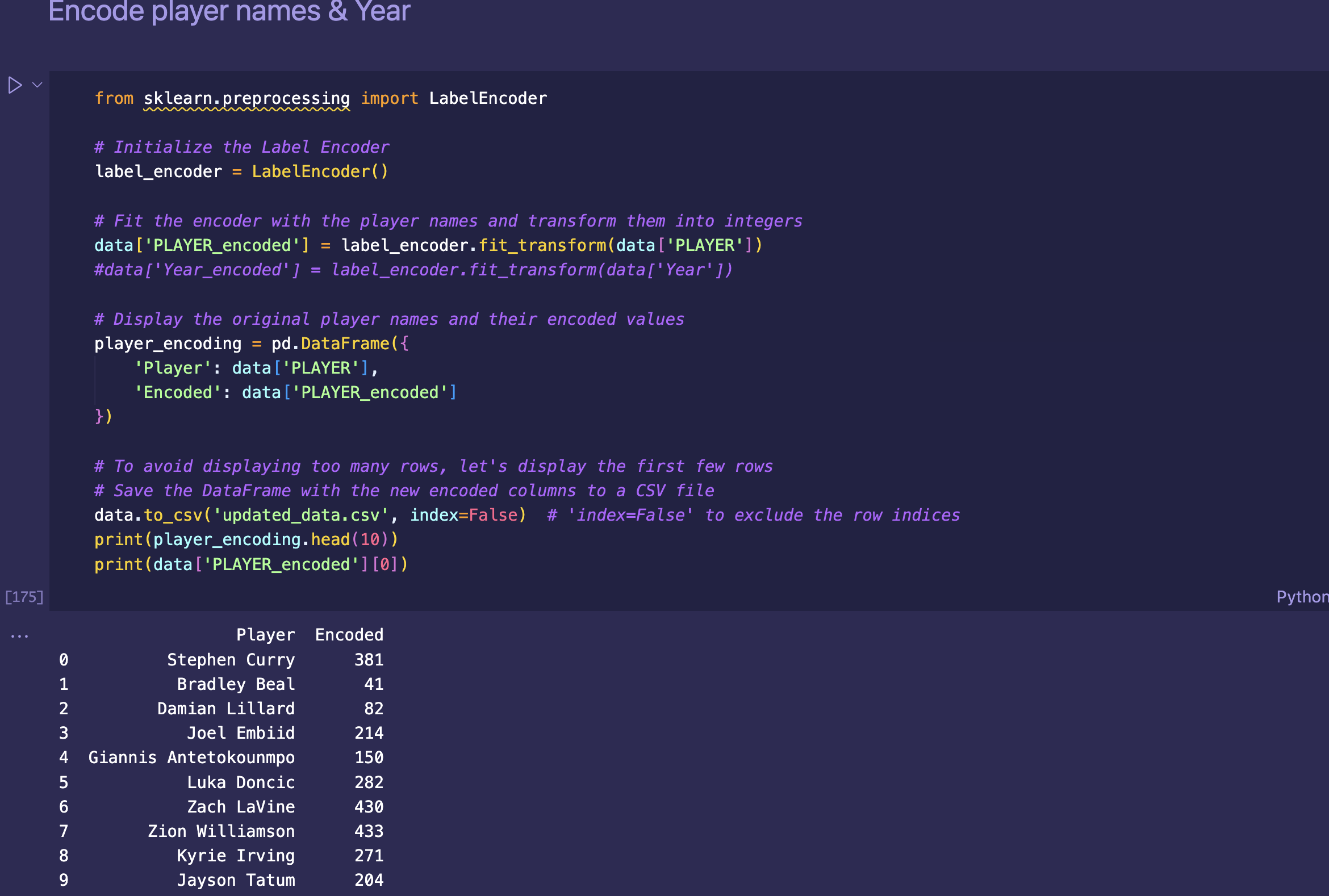Place cursor on label_encoder = LabelEncoder() line
This screenshot has width=1329, height=896.
(242, 171)
